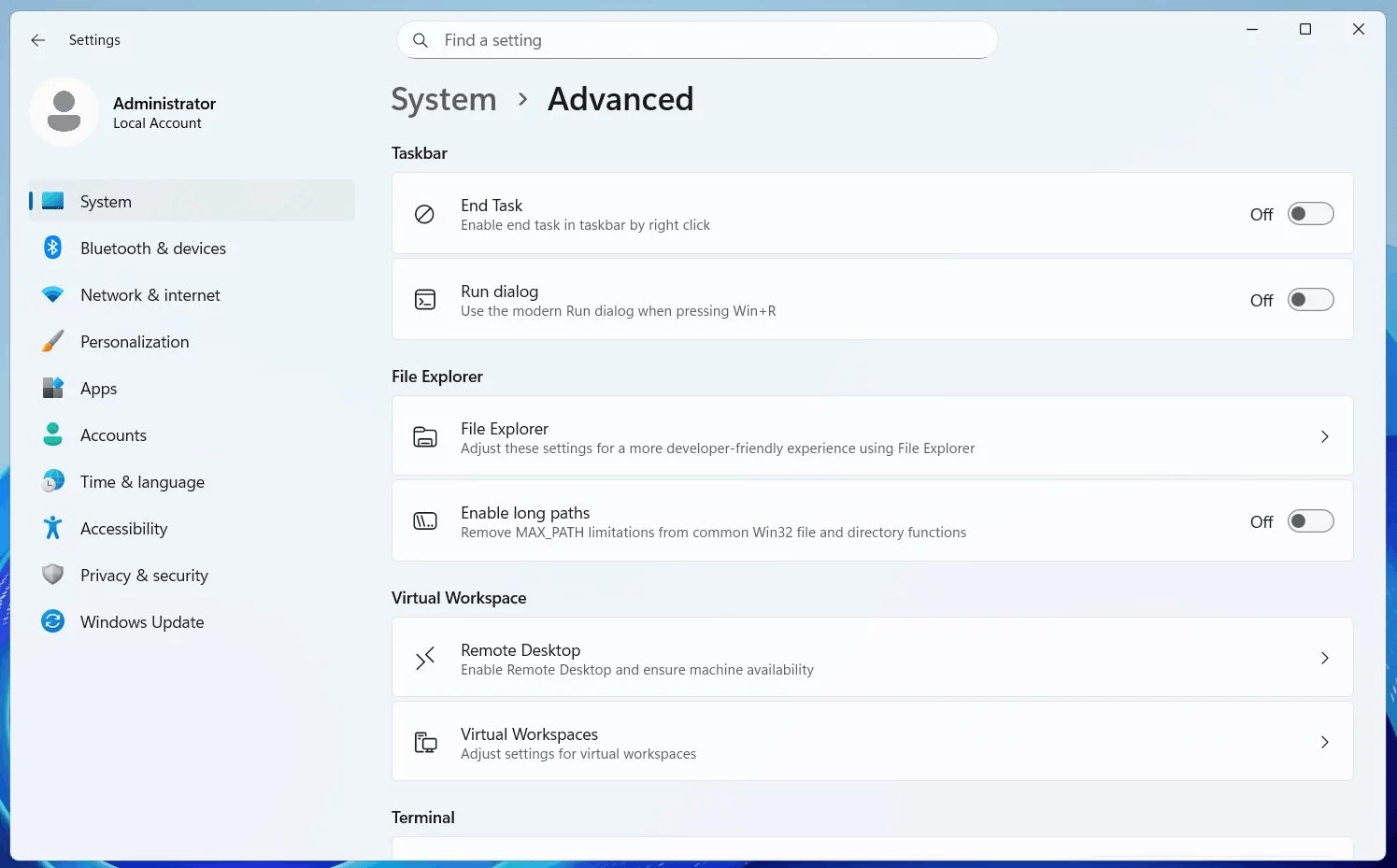1397x868 pixels.
Task: Select System in the sidebar
Action: click(105, 201)
